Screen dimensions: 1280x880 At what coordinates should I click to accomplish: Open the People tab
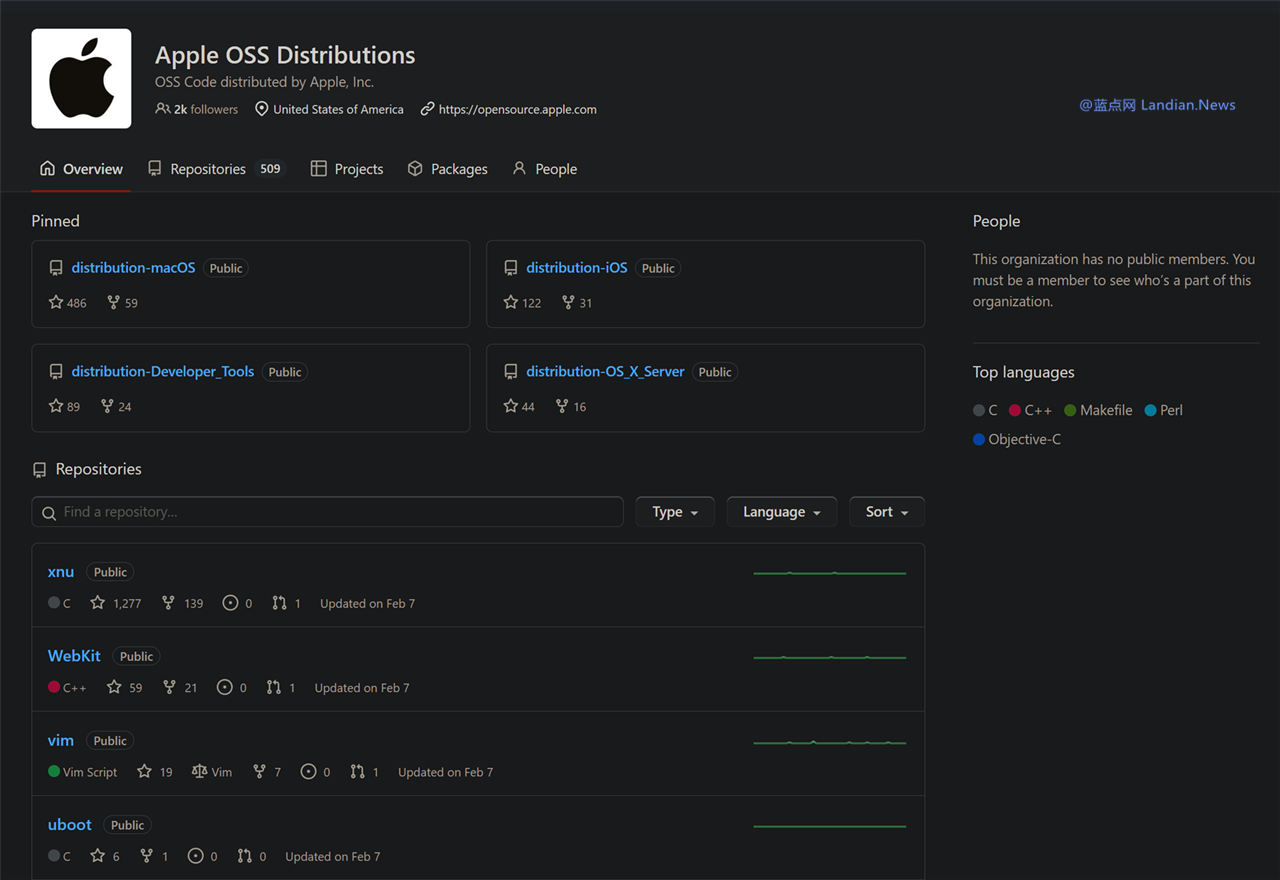pyautogui.click(x=545, y=169)
